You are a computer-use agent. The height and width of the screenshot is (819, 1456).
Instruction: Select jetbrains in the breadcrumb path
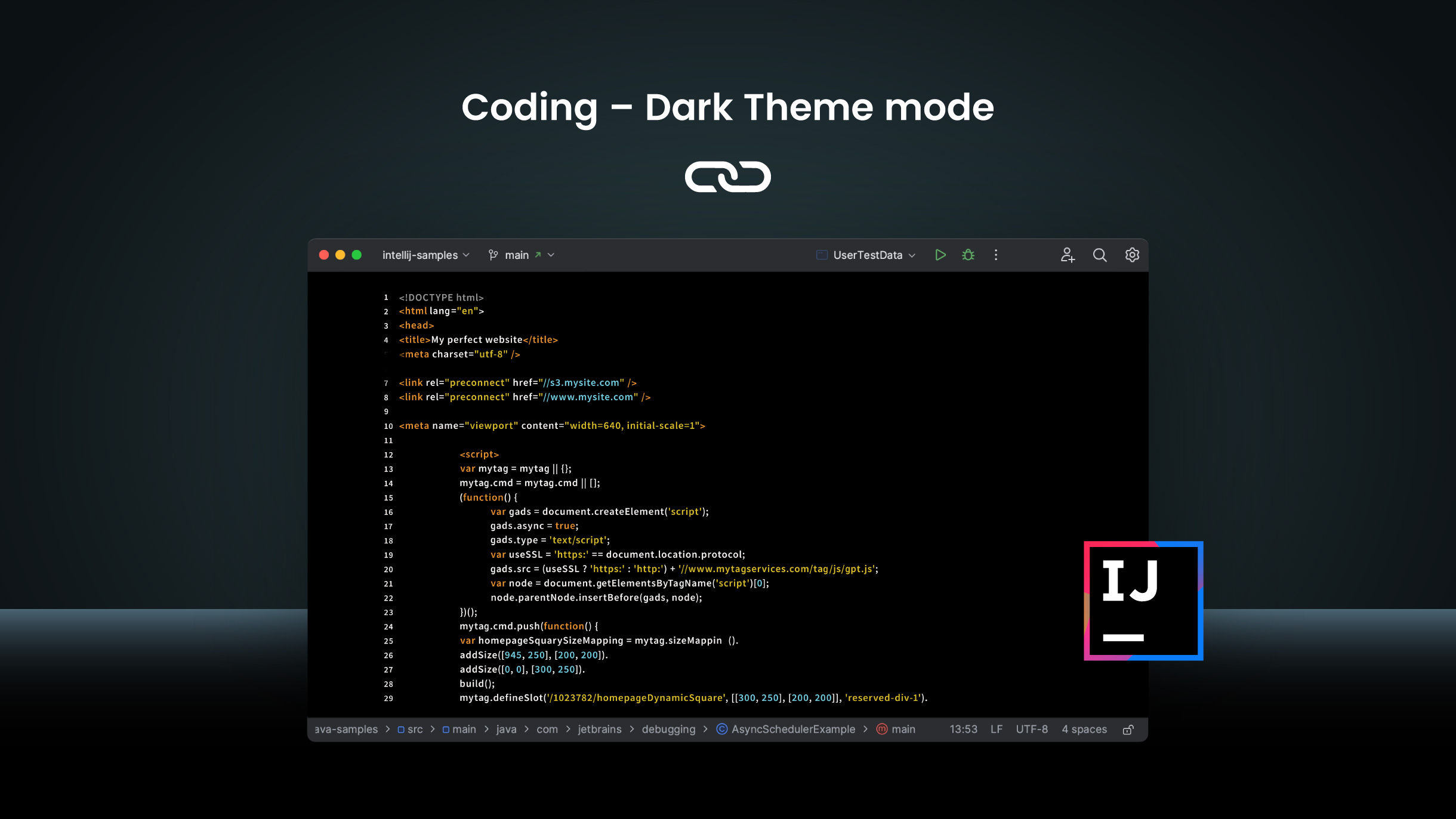pos(600,729)
